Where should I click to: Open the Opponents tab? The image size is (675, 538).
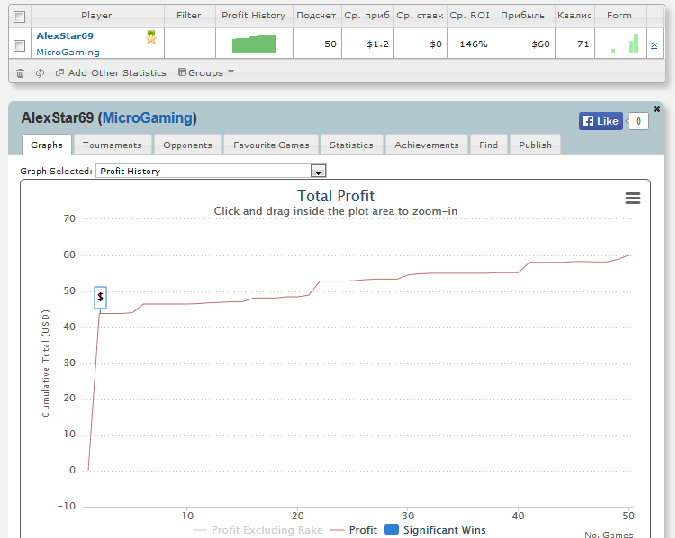coord(188,145)
